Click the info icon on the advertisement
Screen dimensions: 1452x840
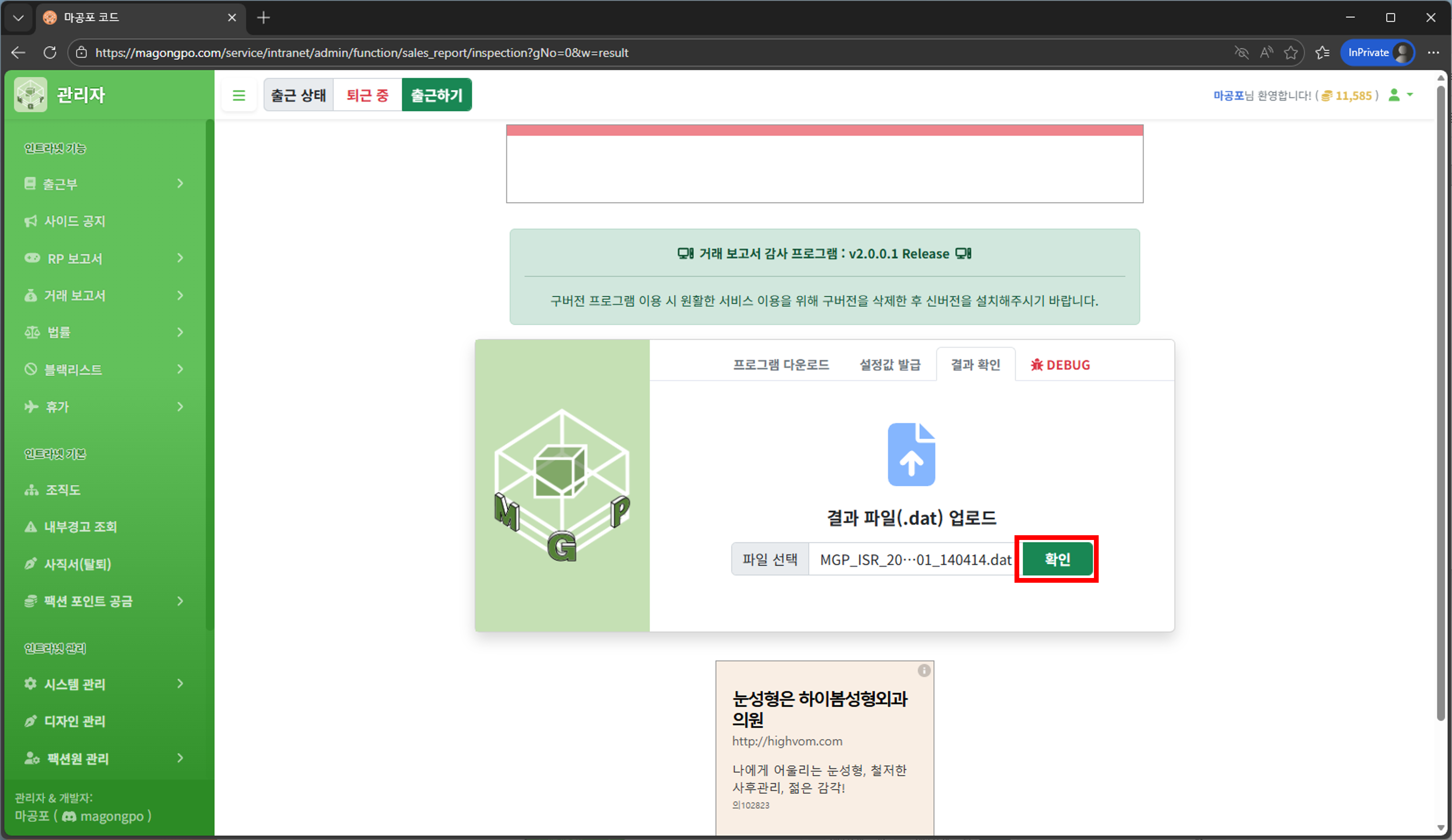click(x=925, y=670)
